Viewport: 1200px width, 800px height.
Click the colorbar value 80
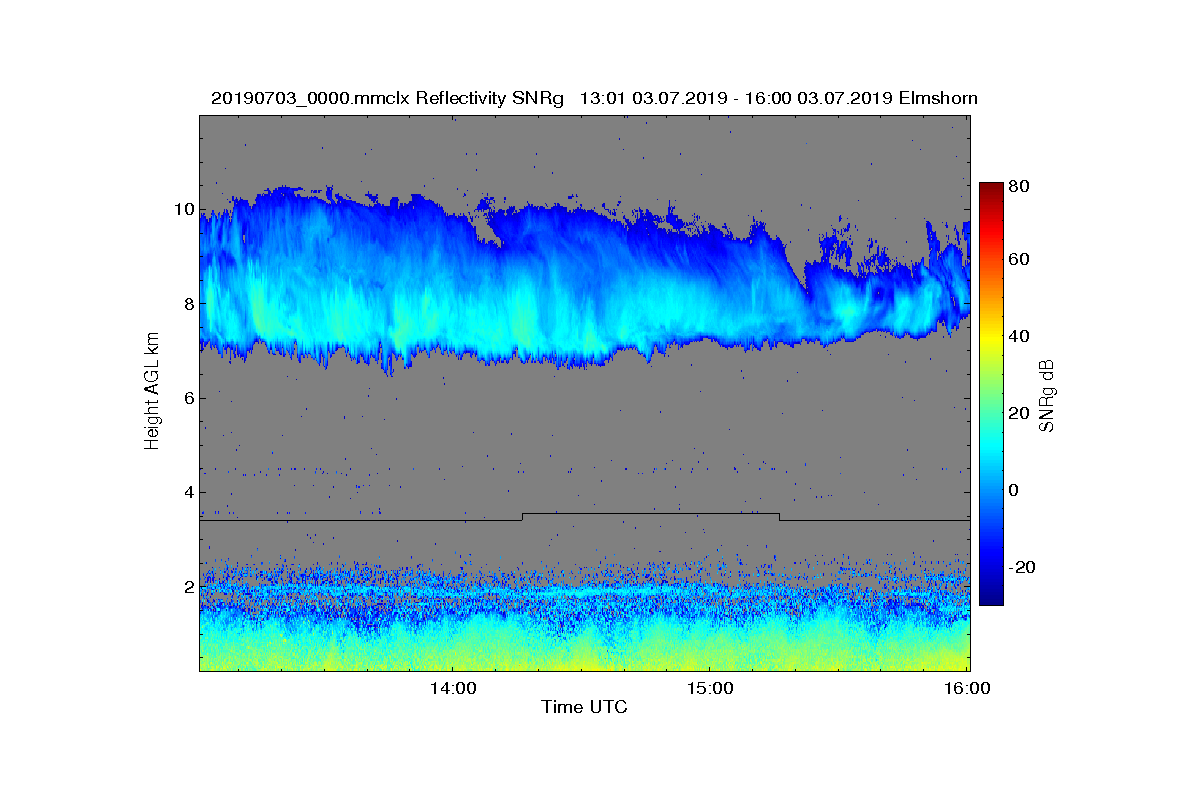click(x=1019, y=185)
